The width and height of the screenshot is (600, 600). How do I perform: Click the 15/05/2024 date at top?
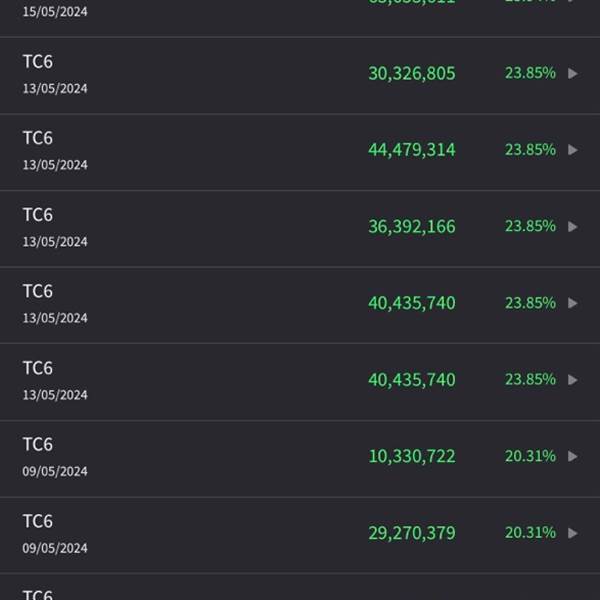point(55,12)
